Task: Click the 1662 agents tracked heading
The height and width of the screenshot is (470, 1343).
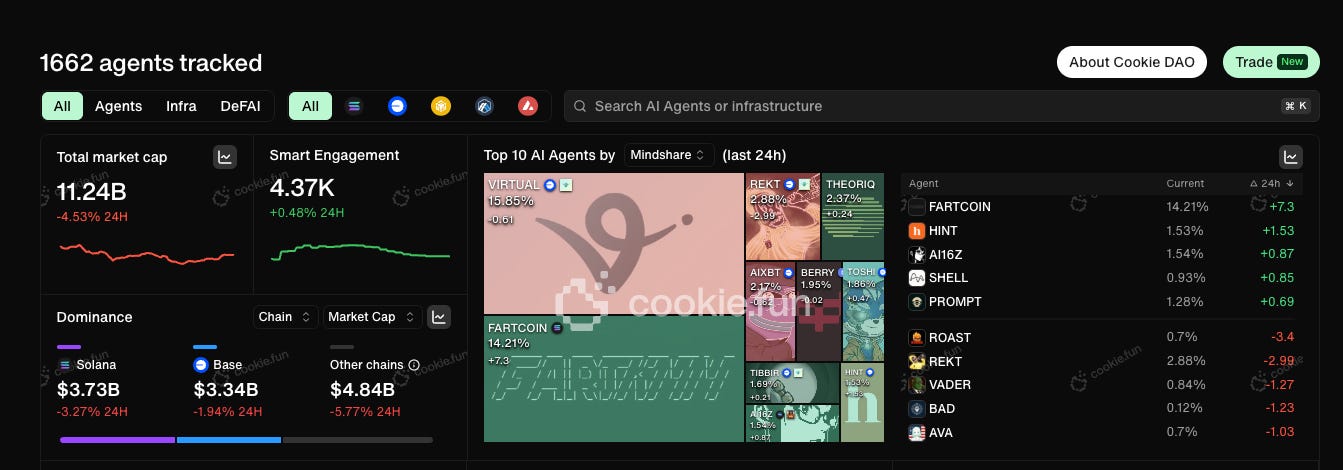Action: pos(151,63)
